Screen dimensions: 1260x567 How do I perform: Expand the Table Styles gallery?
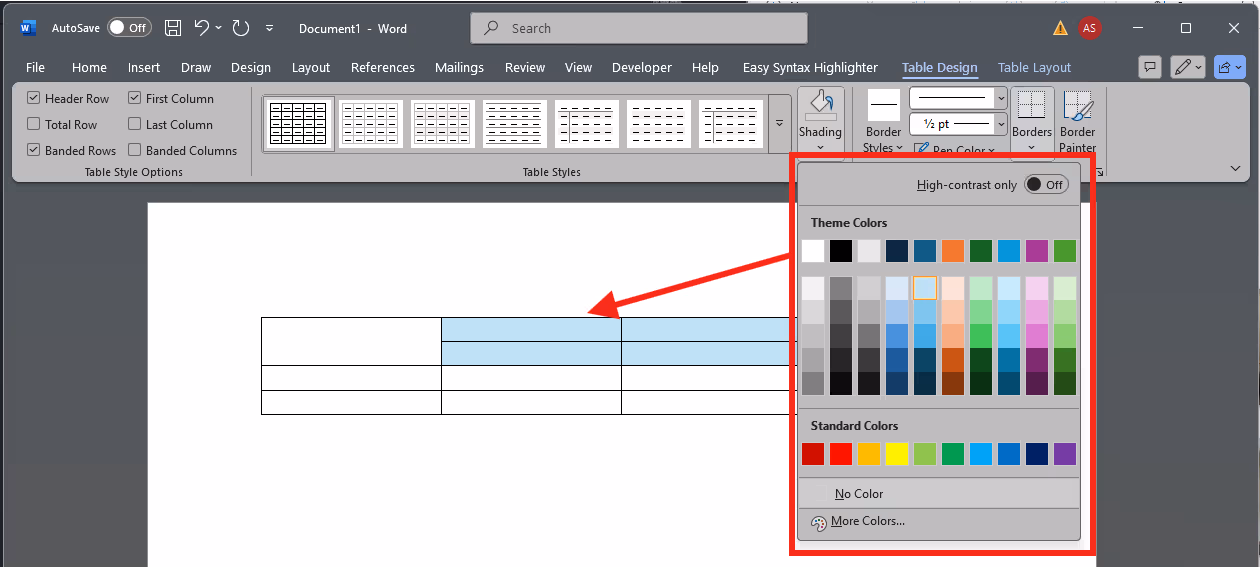point(779,123)
